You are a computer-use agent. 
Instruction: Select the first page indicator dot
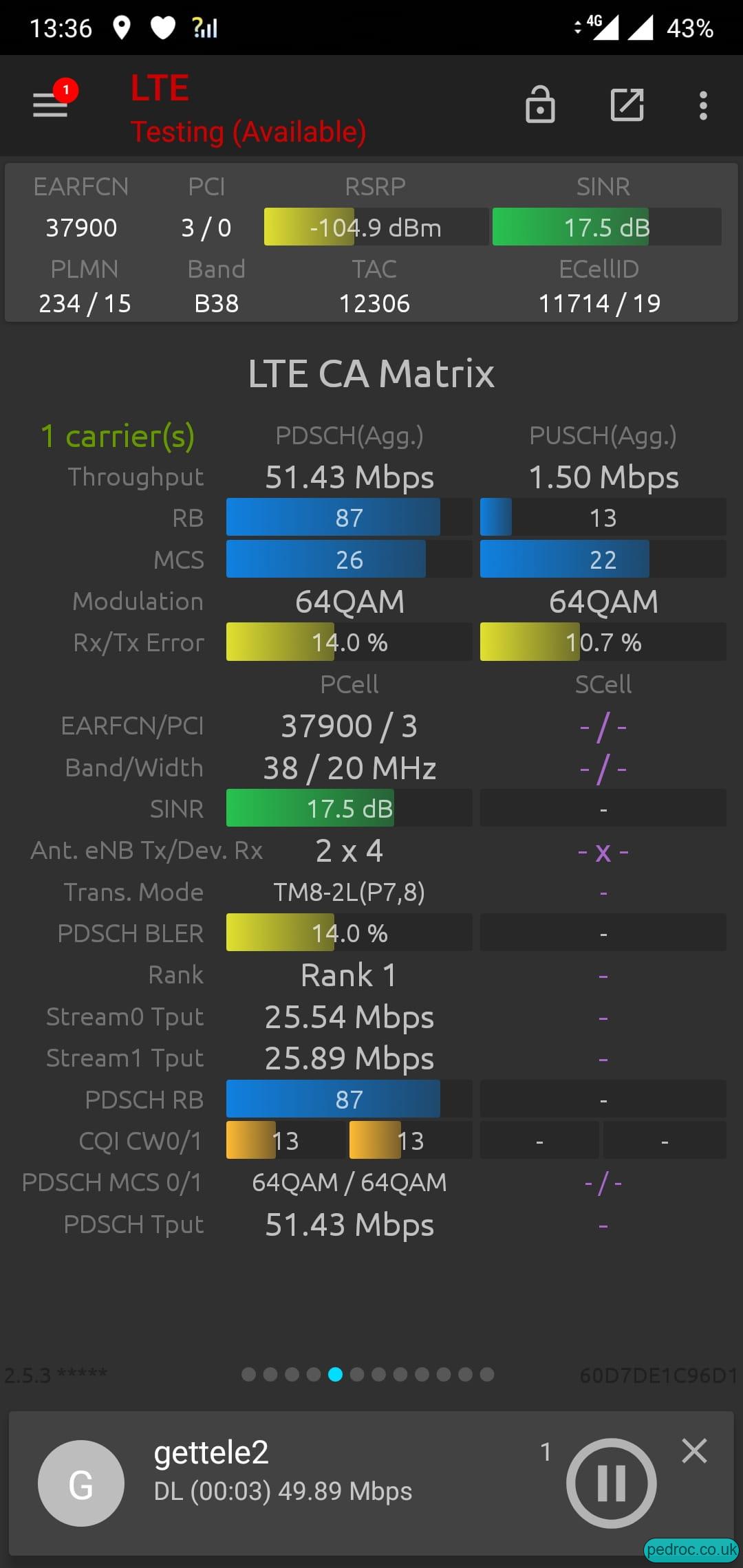[x=249, y=1374]
